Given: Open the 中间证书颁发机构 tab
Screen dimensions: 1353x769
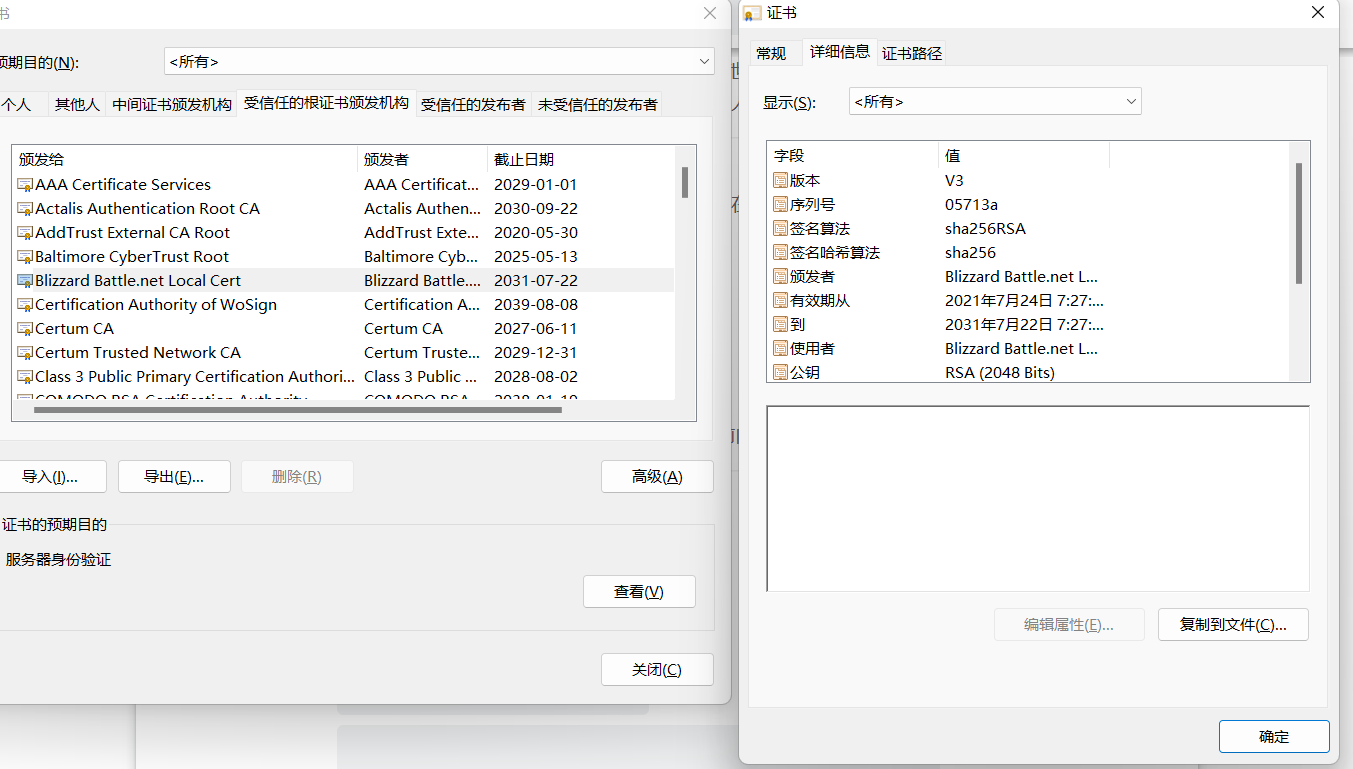Looking at the screenshot, I should pyautogui.click(x=172, y=104).
